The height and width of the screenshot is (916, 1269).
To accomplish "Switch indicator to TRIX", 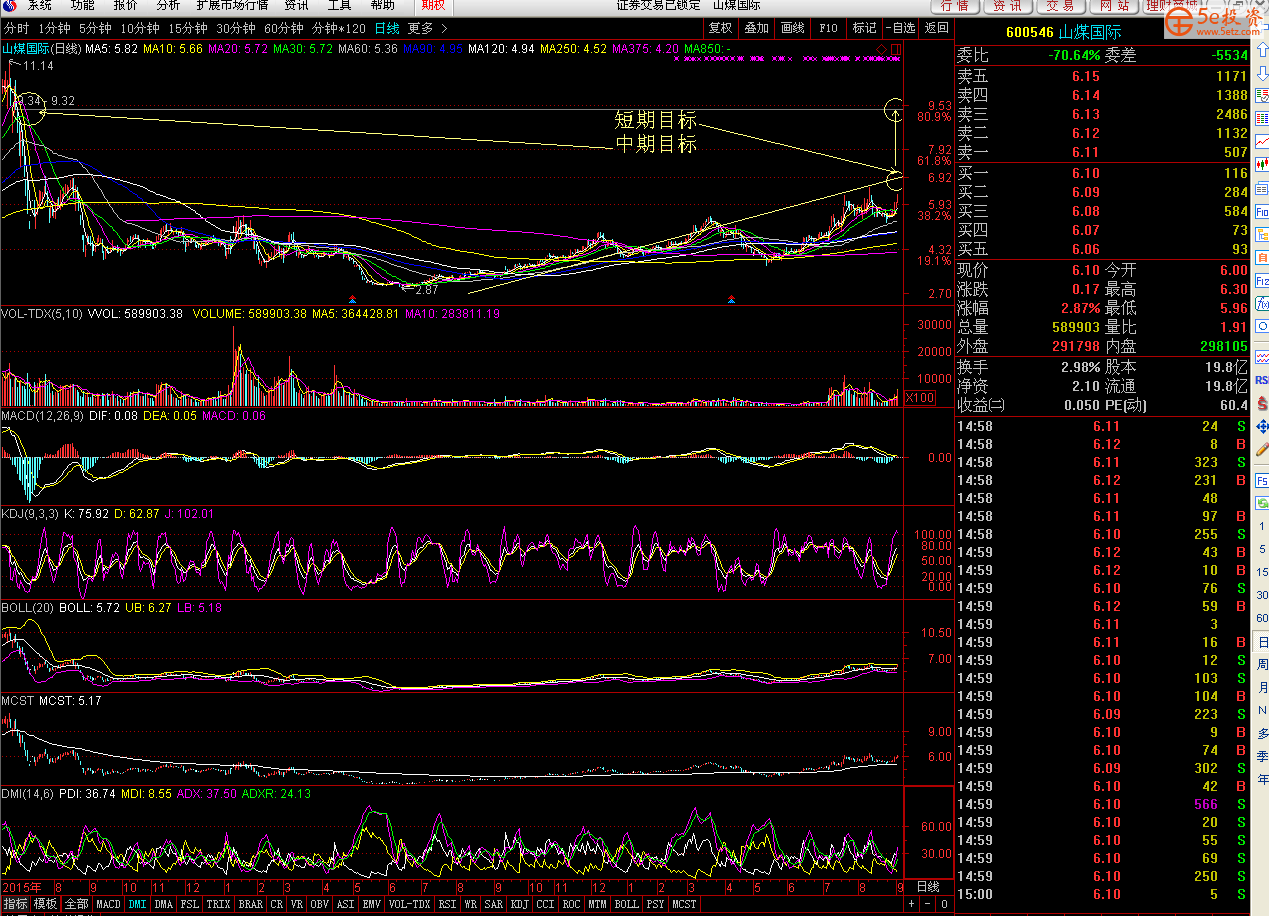I will 217,904.
